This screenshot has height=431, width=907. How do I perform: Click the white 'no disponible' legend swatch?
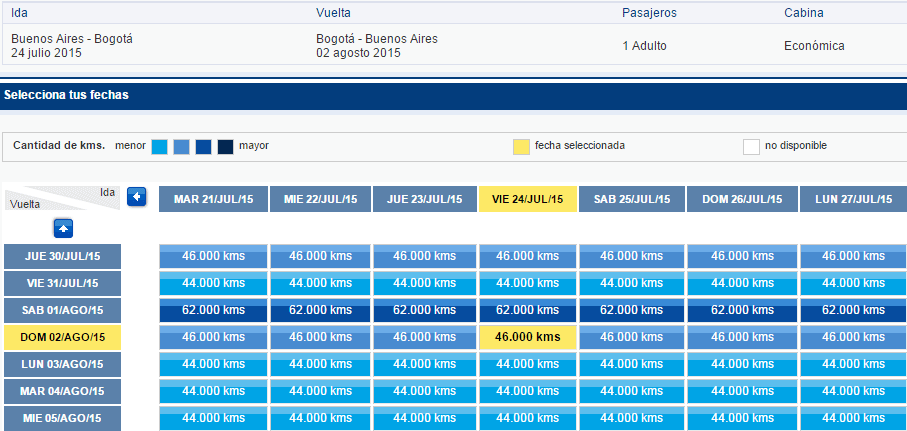point(751,147)
